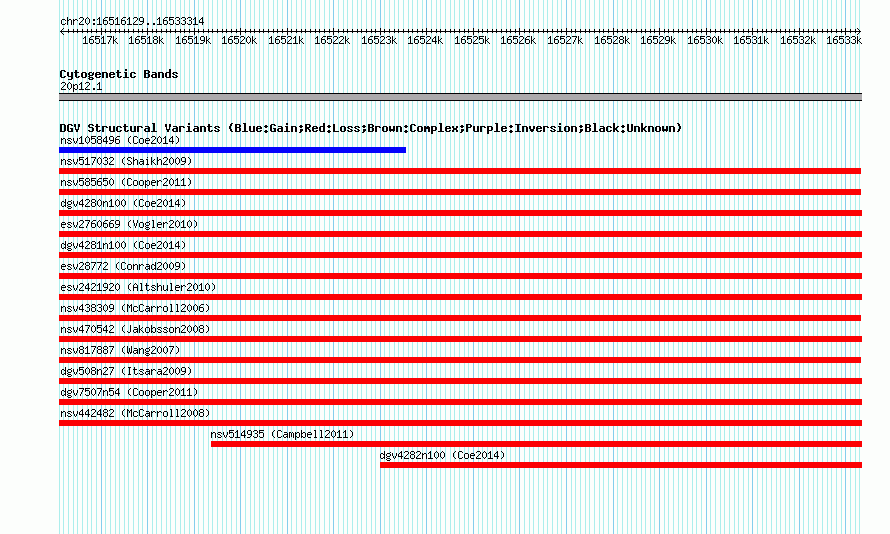Screen dimensions: 890x534
Task: Select dgv4282n100 (Coe2014) label
Action: pos(442,455)
